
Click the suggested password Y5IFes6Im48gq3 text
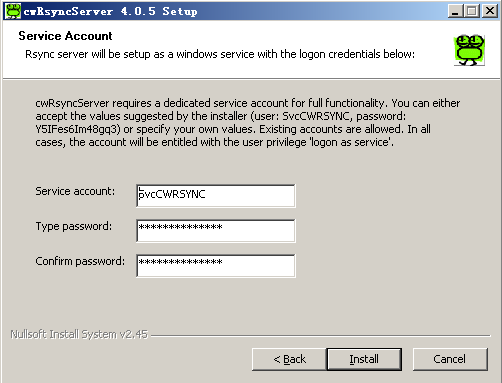pyautogui.click(x=78, y=129)
